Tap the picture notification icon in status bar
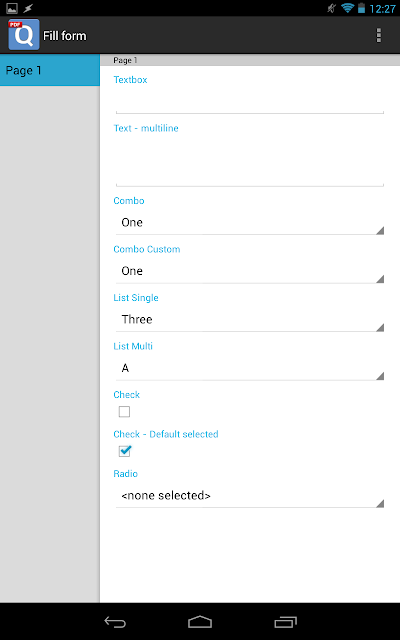 [x=12, y=8]
